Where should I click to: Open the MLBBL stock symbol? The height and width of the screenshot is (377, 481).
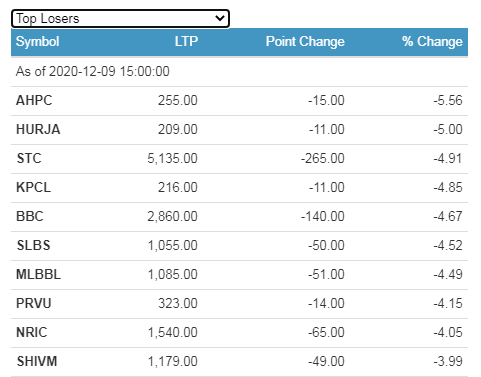pos(38,274)
